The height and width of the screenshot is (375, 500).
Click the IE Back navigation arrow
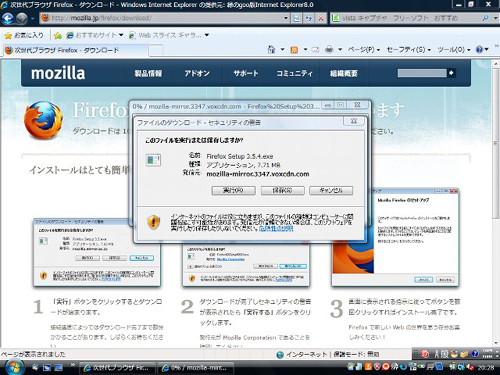(x=8, y=18)
